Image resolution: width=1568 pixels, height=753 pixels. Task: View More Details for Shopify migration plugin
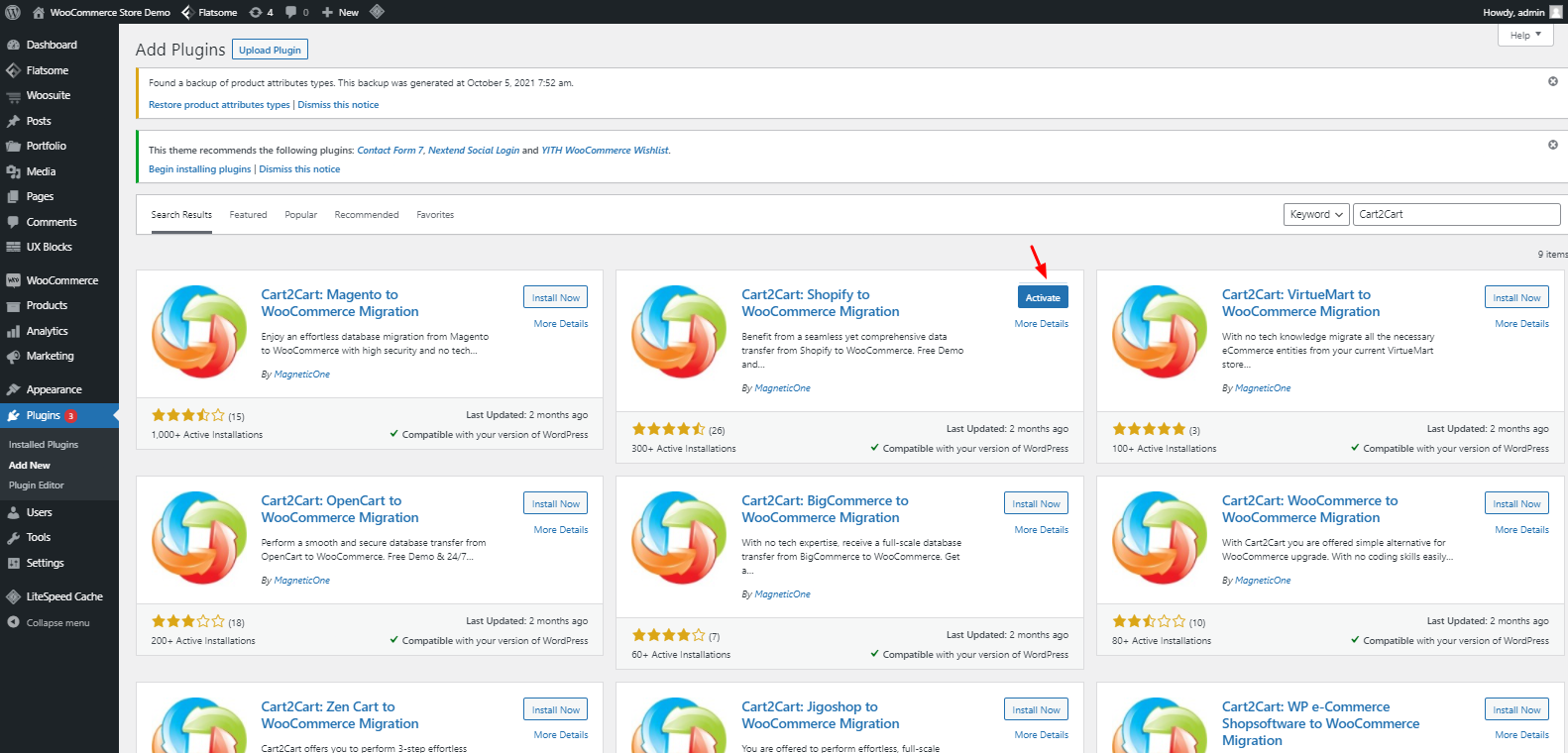click(1041, 324)
